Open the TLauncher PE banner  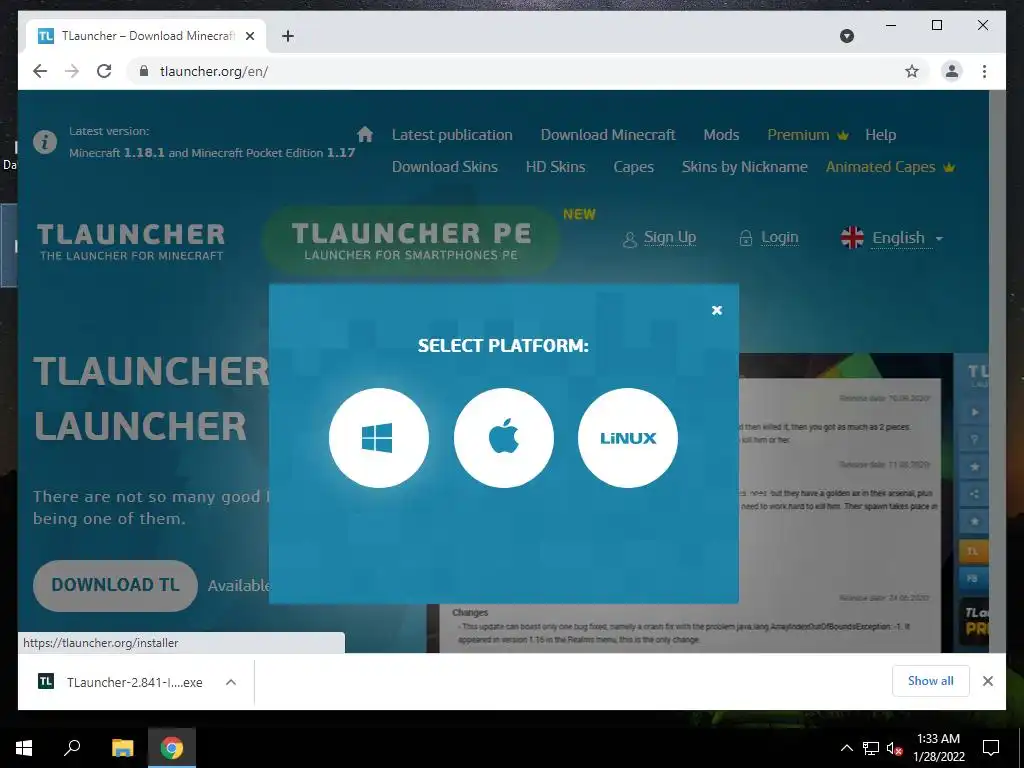[411, 240]
